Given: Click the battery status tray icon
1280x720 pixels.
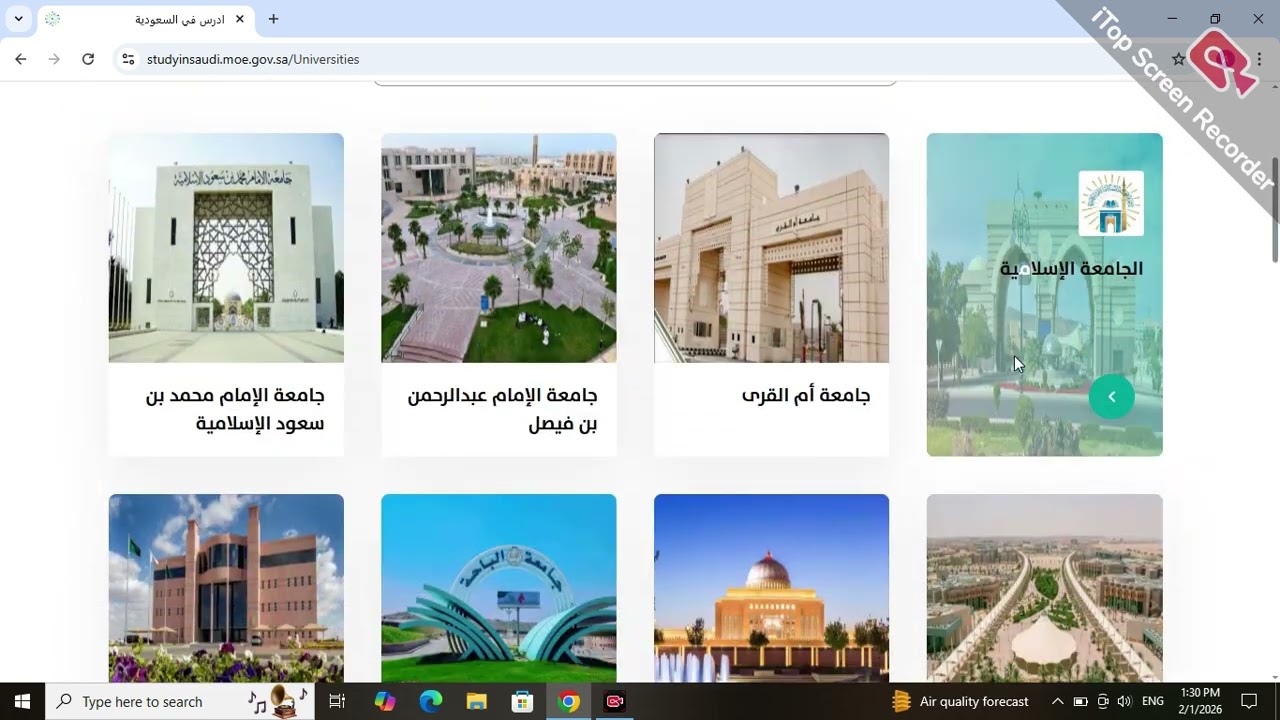Looking at the screenshot, I should 1080,701.
